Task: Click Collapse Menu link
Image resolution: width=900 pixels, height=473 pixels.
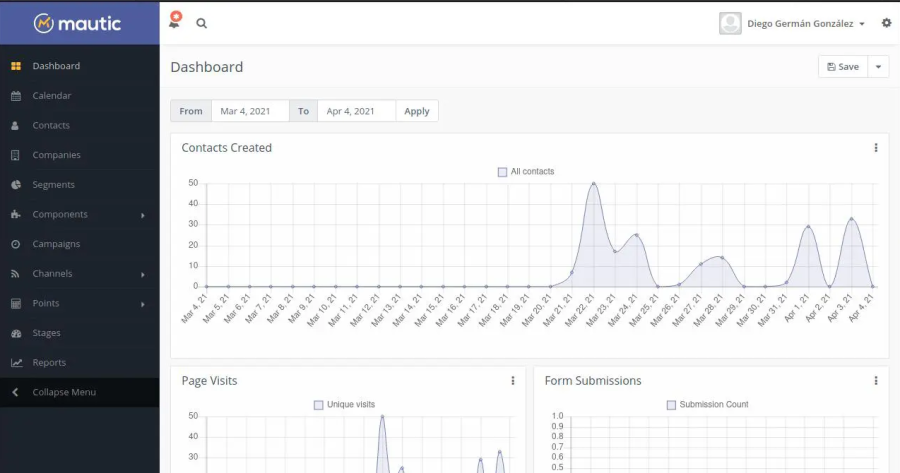Action: pyautogui.click(x=80, y=393)
